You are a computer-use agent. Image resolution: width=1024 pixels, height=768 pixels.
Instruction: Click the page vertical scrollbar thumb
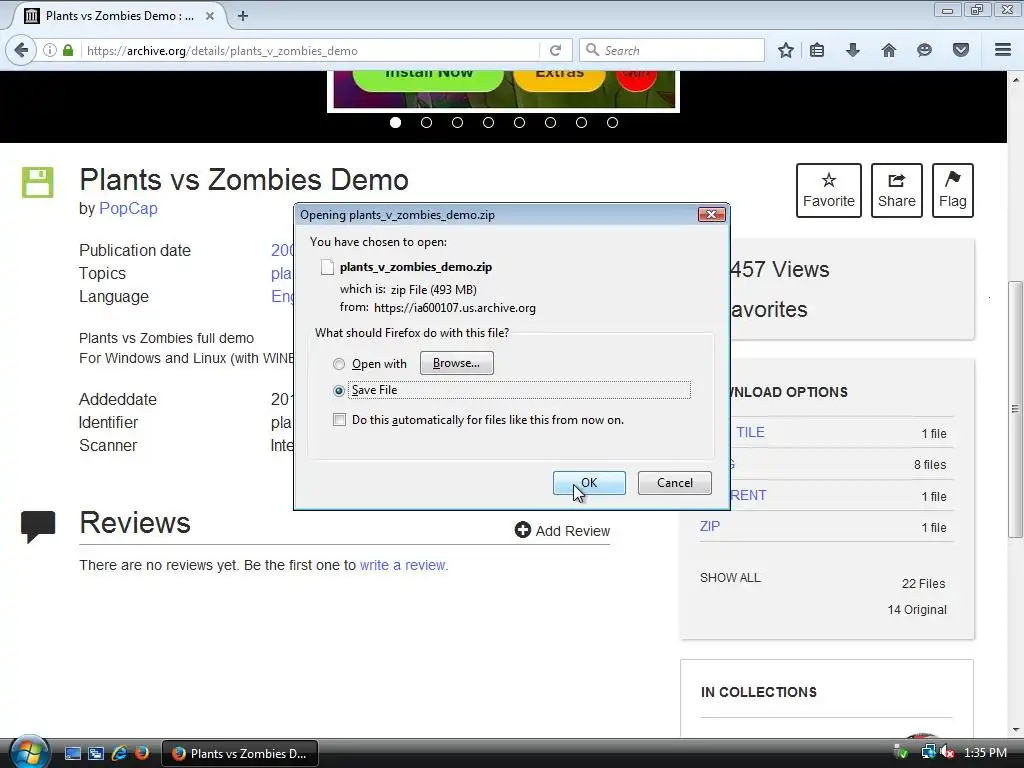(x=1015, y=409)
